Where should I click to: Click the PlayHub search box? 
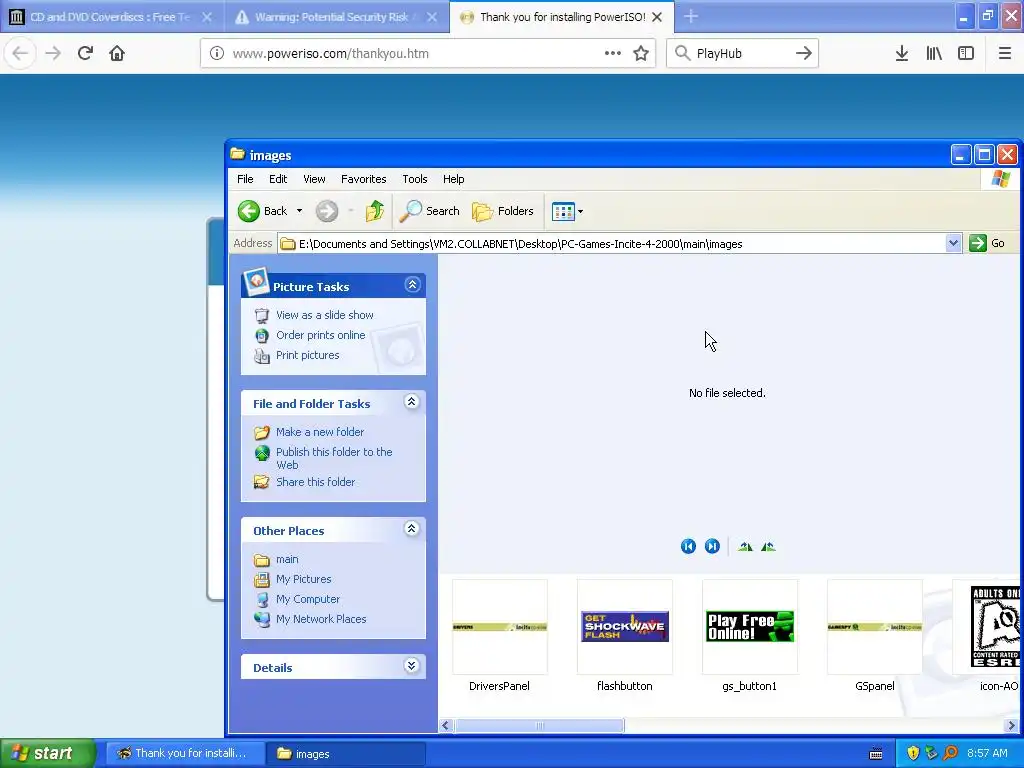[741, 54]
